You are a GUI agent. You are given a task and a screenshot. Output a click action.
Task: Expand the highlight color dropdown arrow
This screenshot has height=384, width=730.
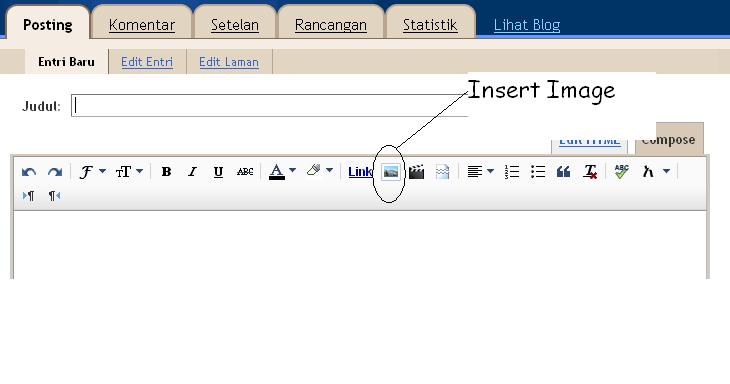(x=329, y=170)
